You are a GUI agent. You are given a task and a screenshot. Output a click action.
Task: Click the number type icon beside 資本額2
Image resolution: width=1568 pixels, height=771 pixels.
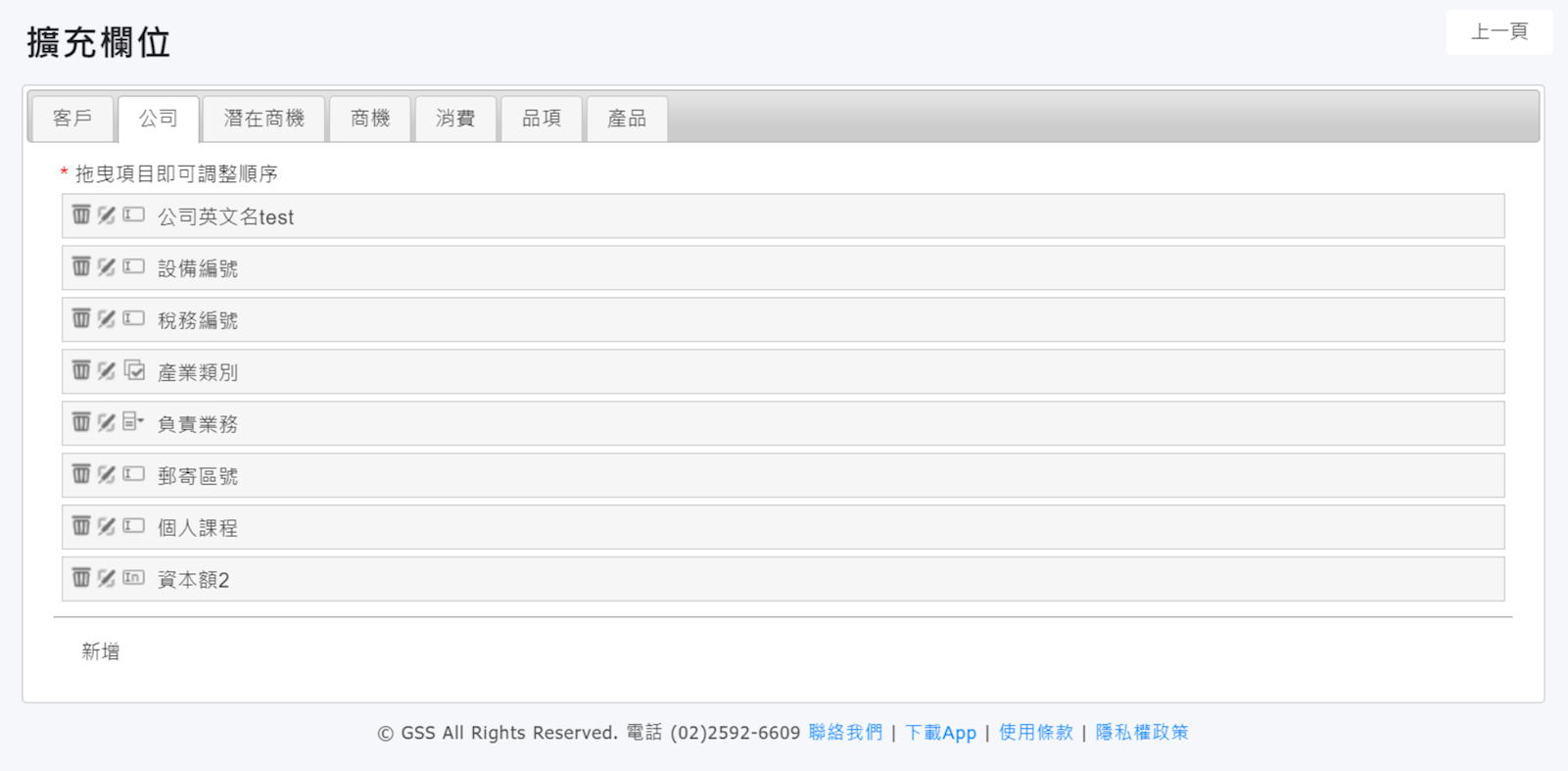click(133, 578)
